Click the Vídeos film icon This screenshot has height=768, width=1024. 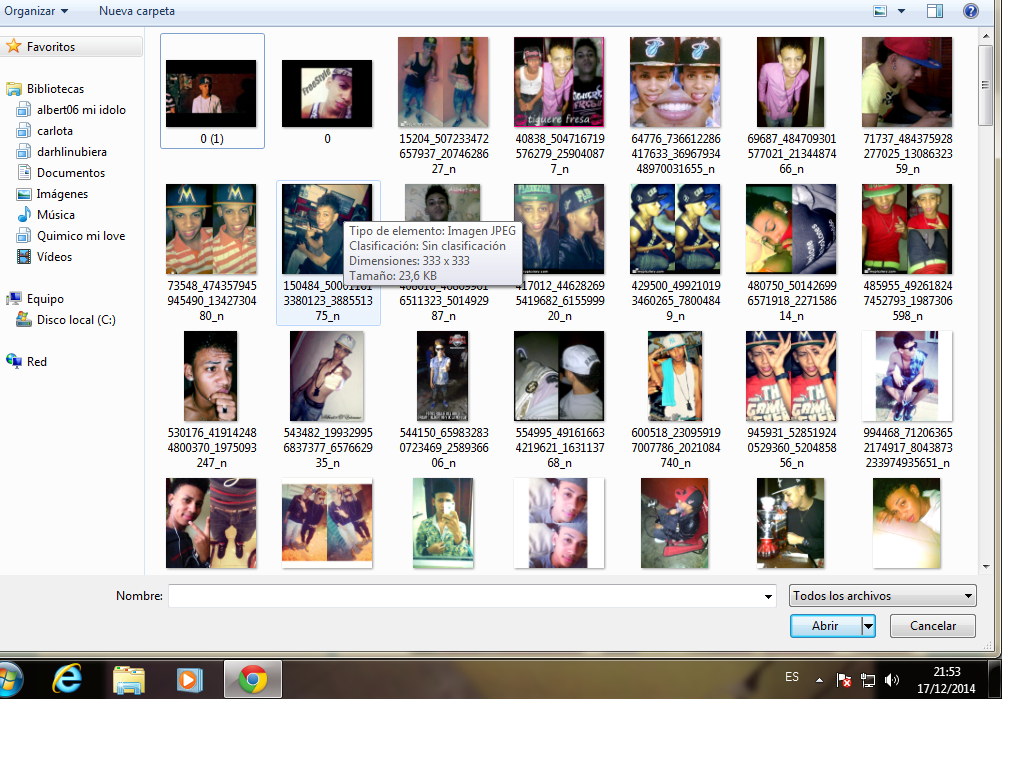[24, 257]
